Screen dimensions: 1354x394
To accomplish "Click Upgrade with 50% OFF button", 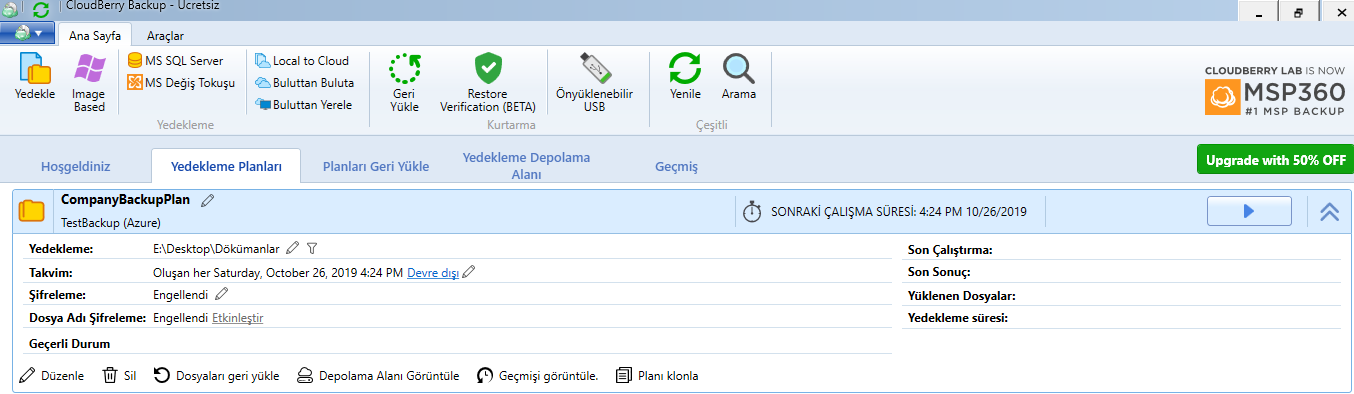I will point(1275,159).
